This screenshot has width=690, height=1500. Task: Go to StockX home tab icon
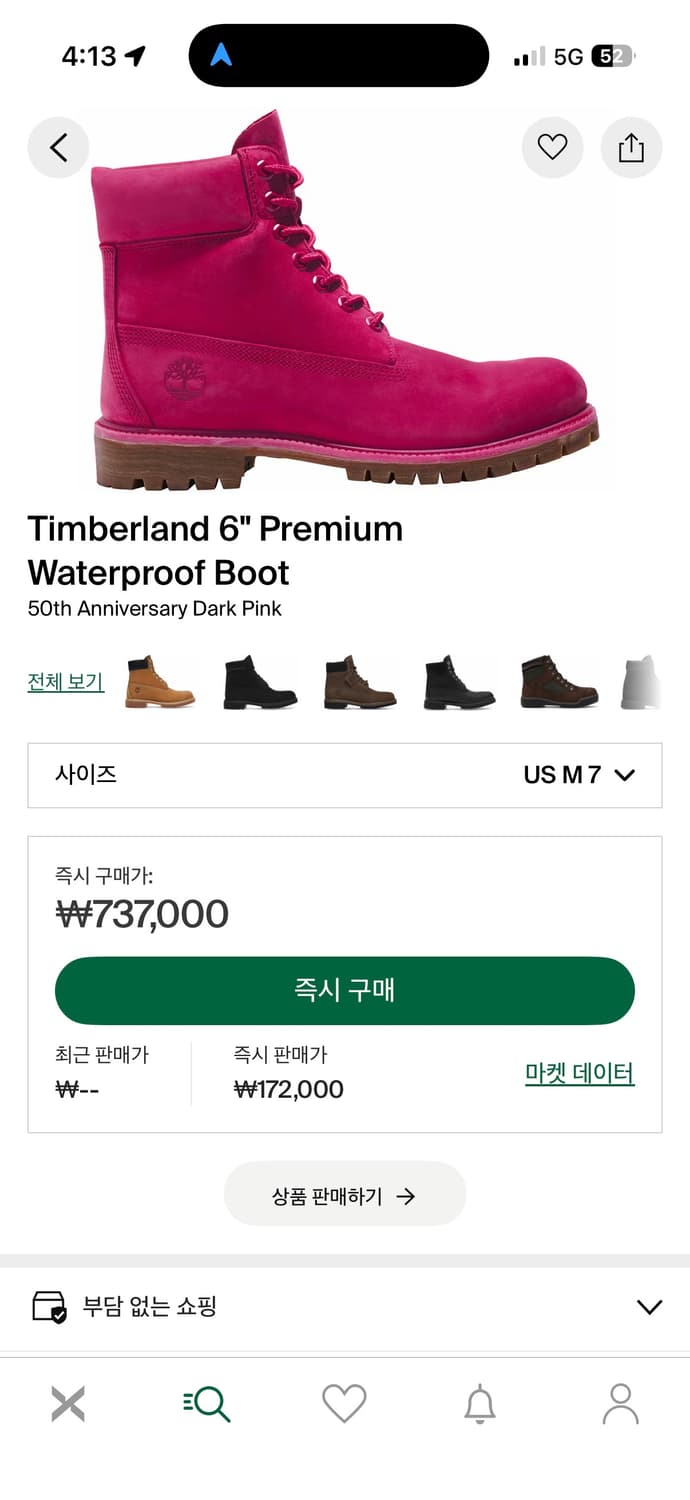(68, 1404)
